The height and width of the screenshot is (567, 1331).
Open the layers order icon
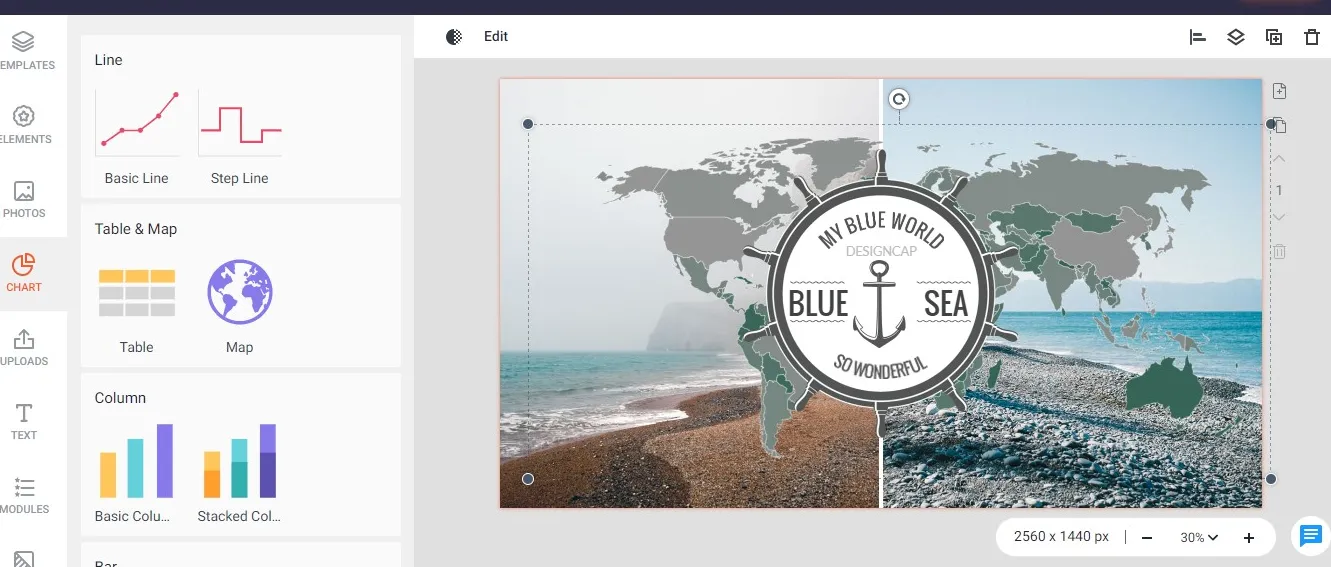[1236, 37]
